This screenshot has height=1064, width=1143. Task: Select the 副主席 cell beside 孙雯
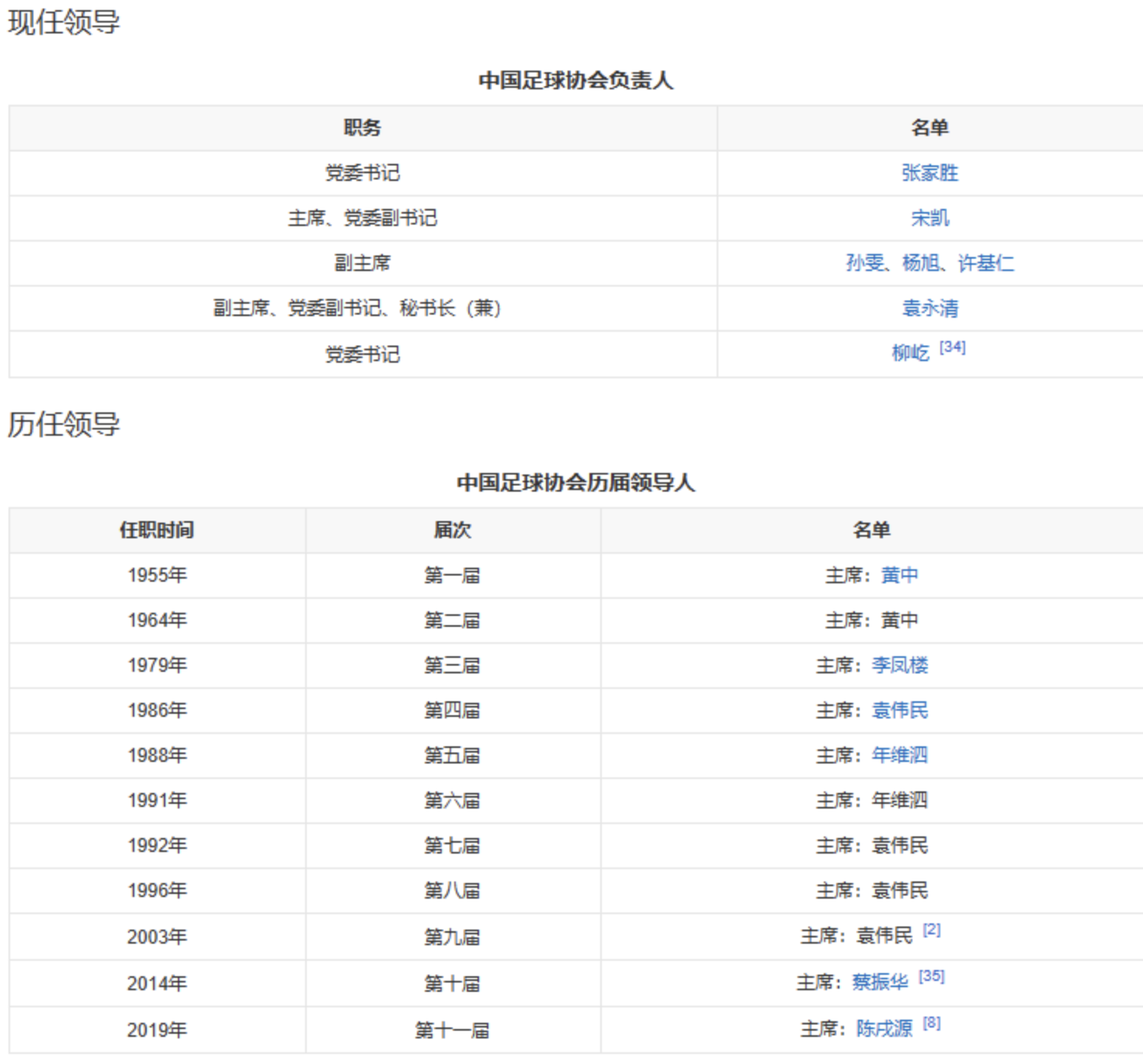(x=363, y=263)
